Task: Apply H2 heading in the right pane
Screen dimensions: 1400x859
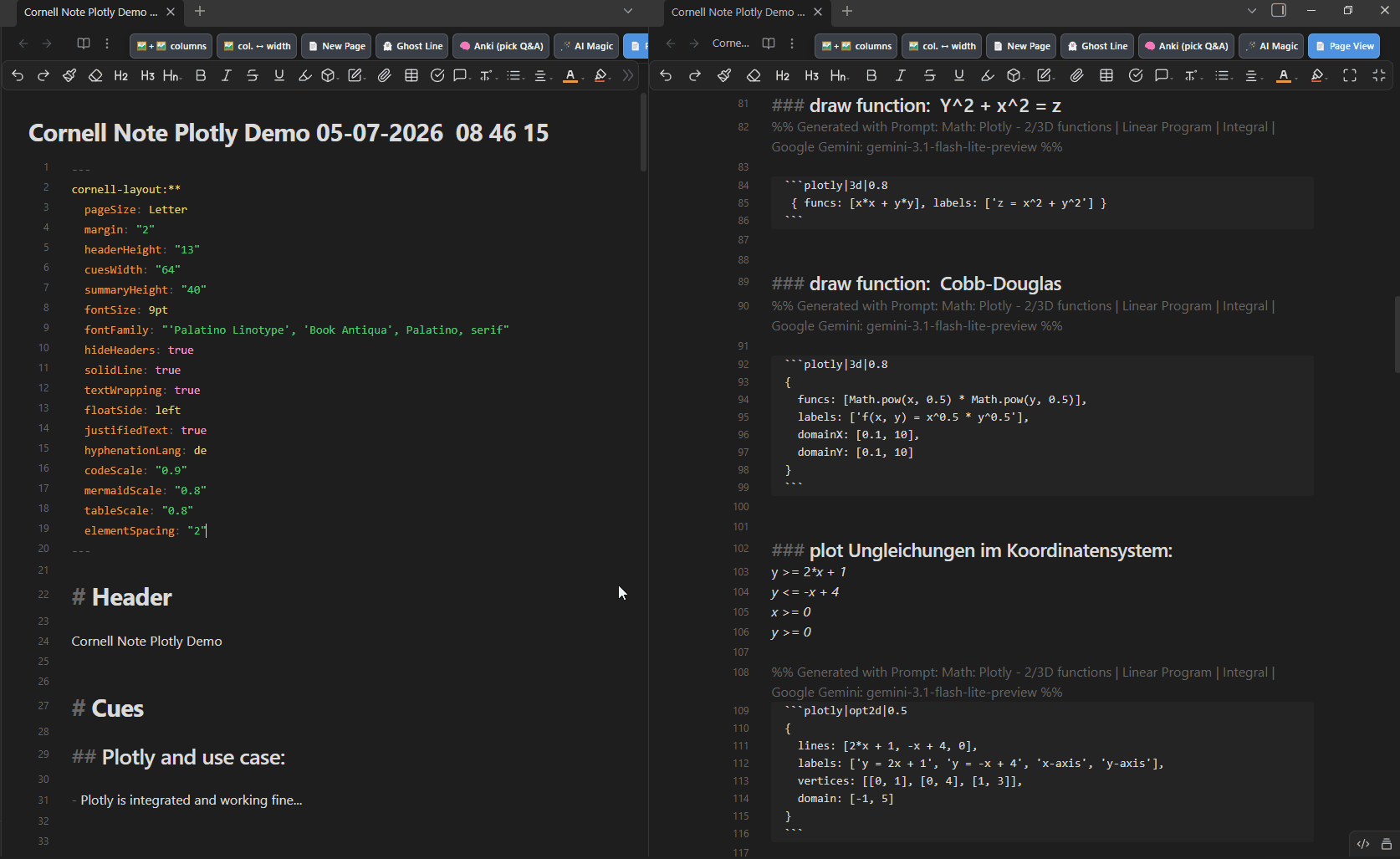Action: pos(783,76)
